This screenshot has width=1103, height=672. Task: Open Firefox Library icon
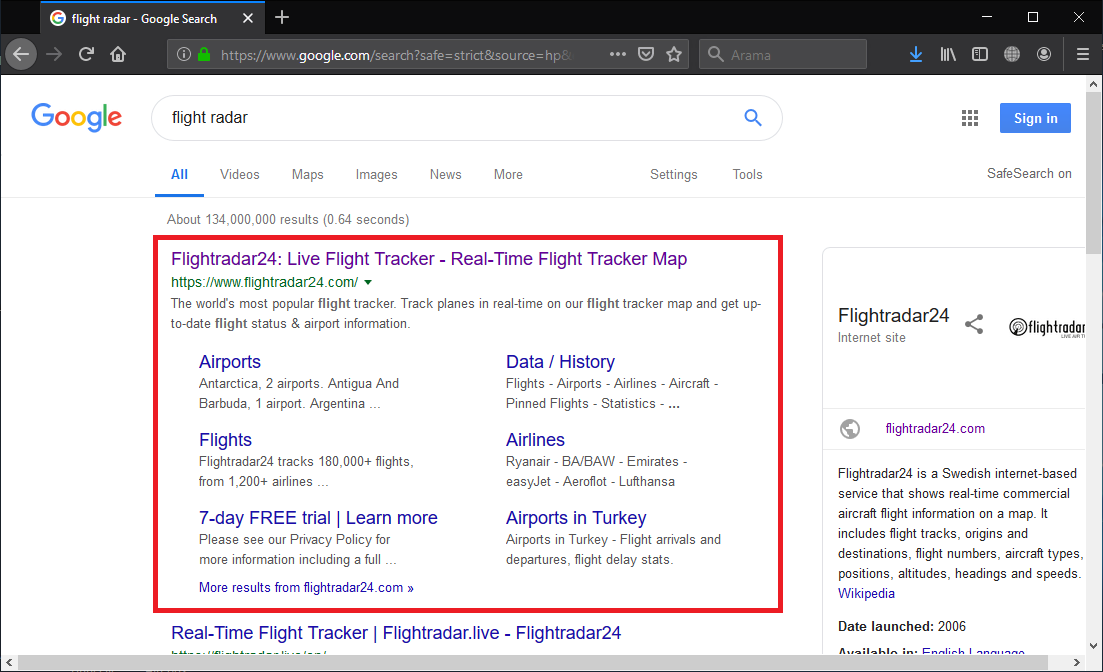(947, 55)
